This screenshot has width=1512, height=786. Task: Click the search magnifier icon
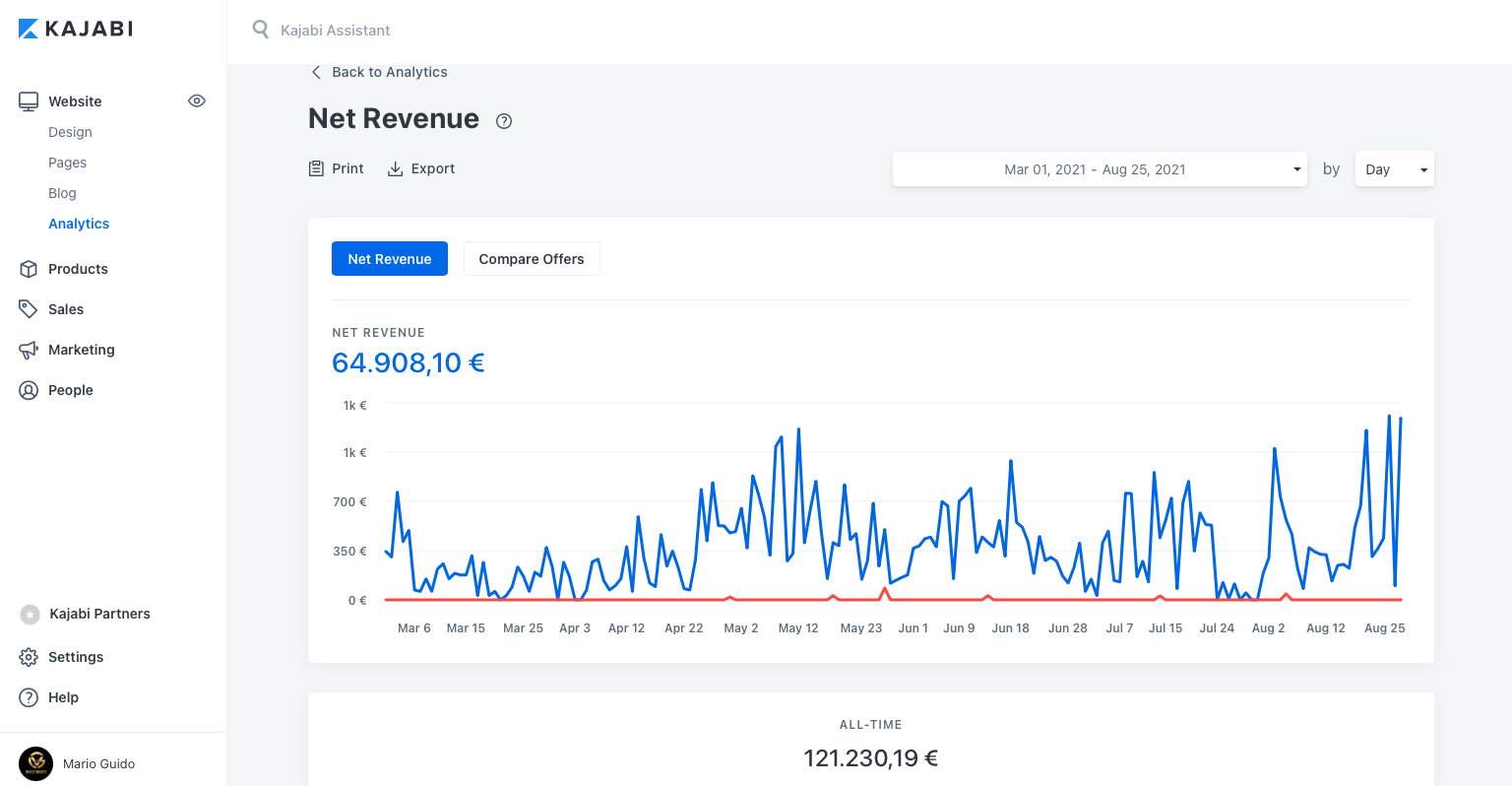(260, 30)
